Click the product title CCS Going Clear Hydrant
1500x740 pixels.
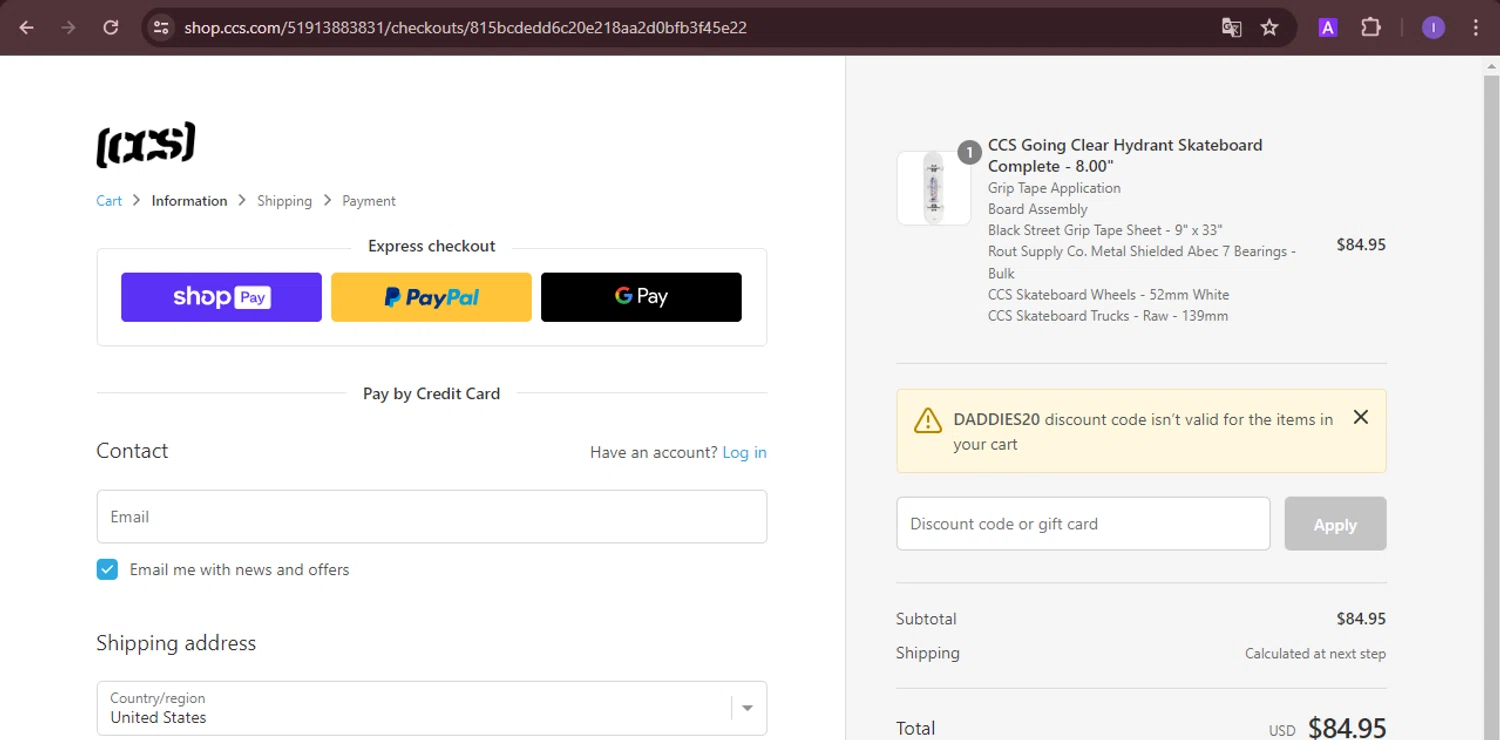pos(1125,156)
